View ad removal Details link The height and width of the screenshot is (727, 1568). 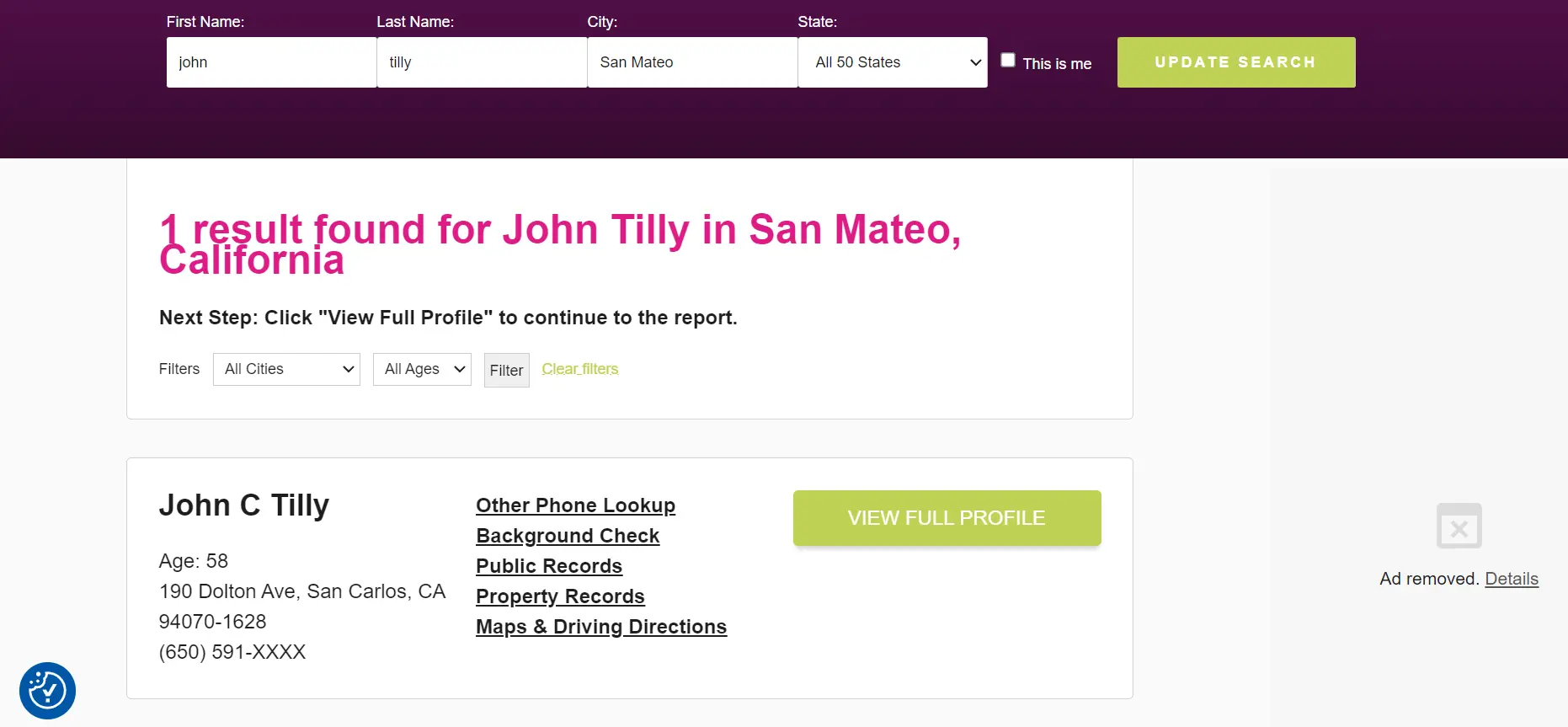click(x=1511, y=579)
